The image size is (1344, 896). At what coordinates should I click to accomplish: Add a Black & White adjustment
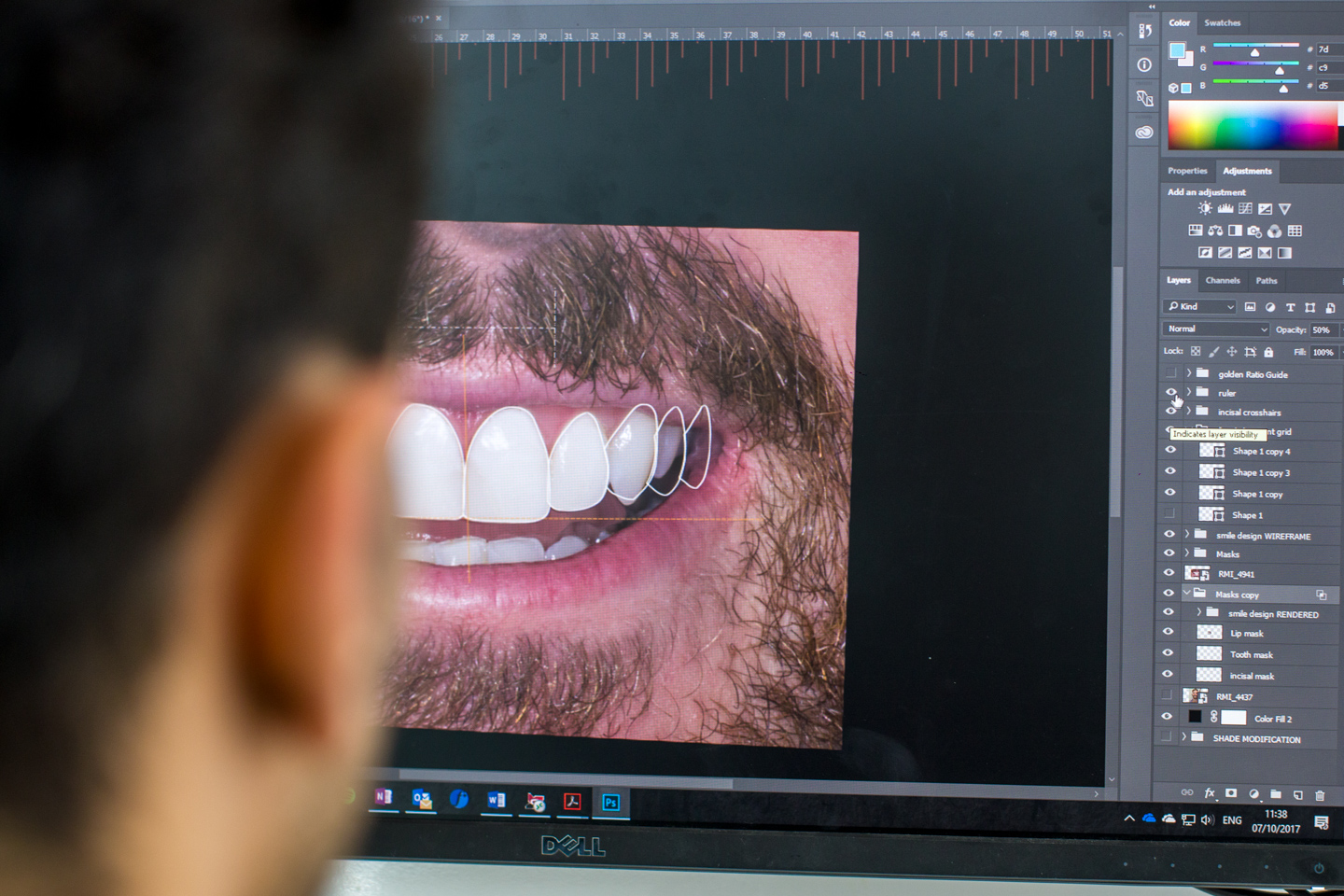[1235, 231]
